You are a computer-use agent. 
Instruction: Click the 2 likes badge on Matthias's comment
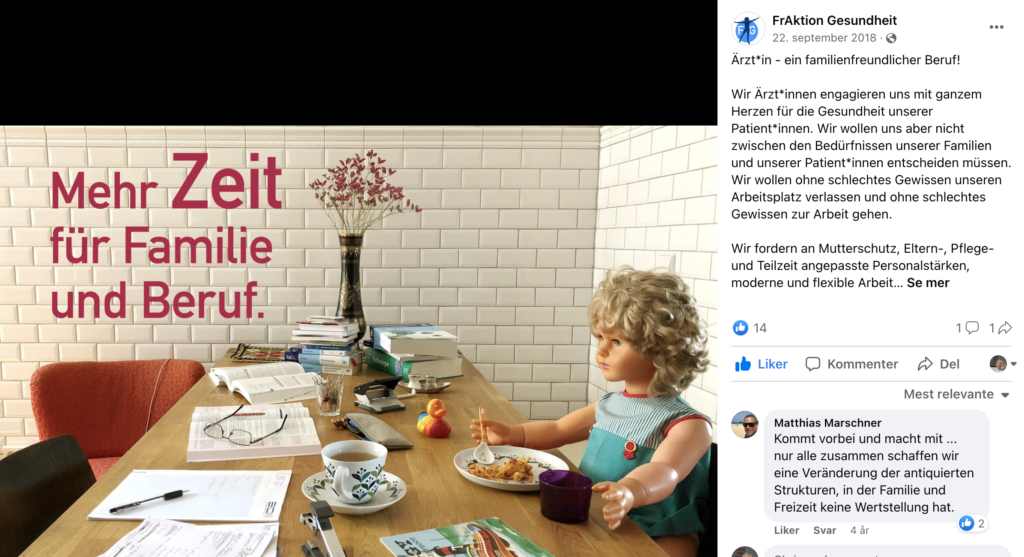pyautogui.click(x=972, y=523)
